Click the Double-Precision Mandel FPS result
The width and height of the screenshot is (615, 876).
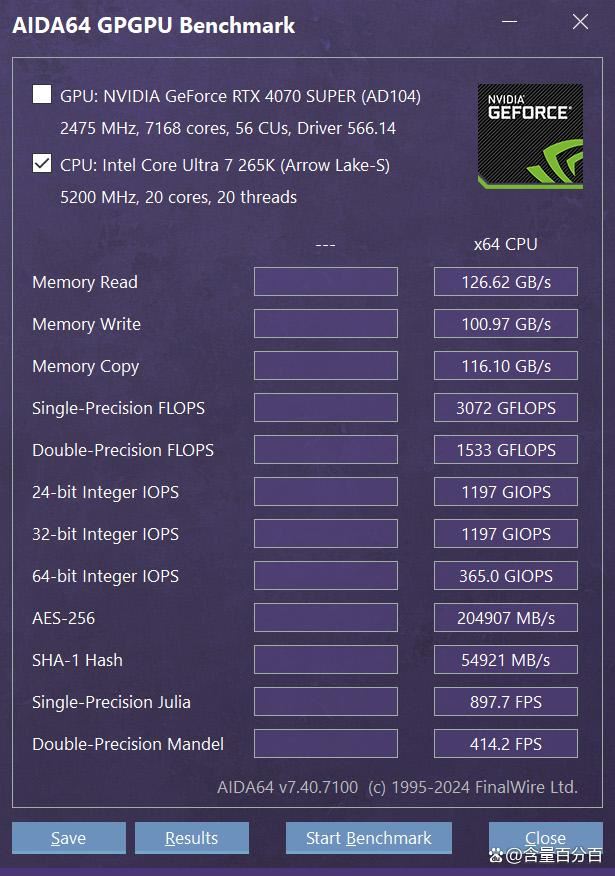[505, 743]
